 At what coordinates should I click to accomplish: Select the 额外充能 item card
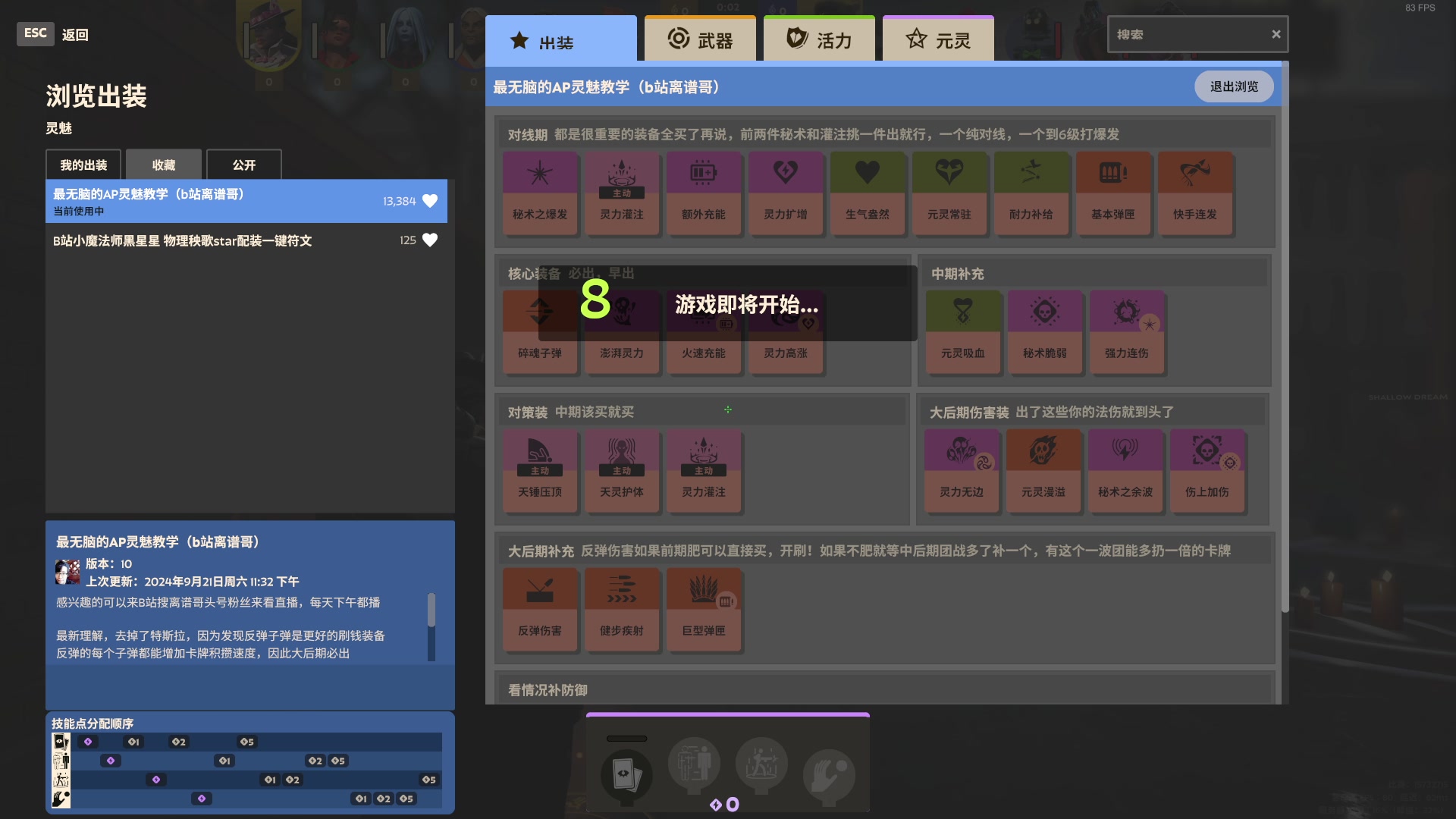point(704,193)
